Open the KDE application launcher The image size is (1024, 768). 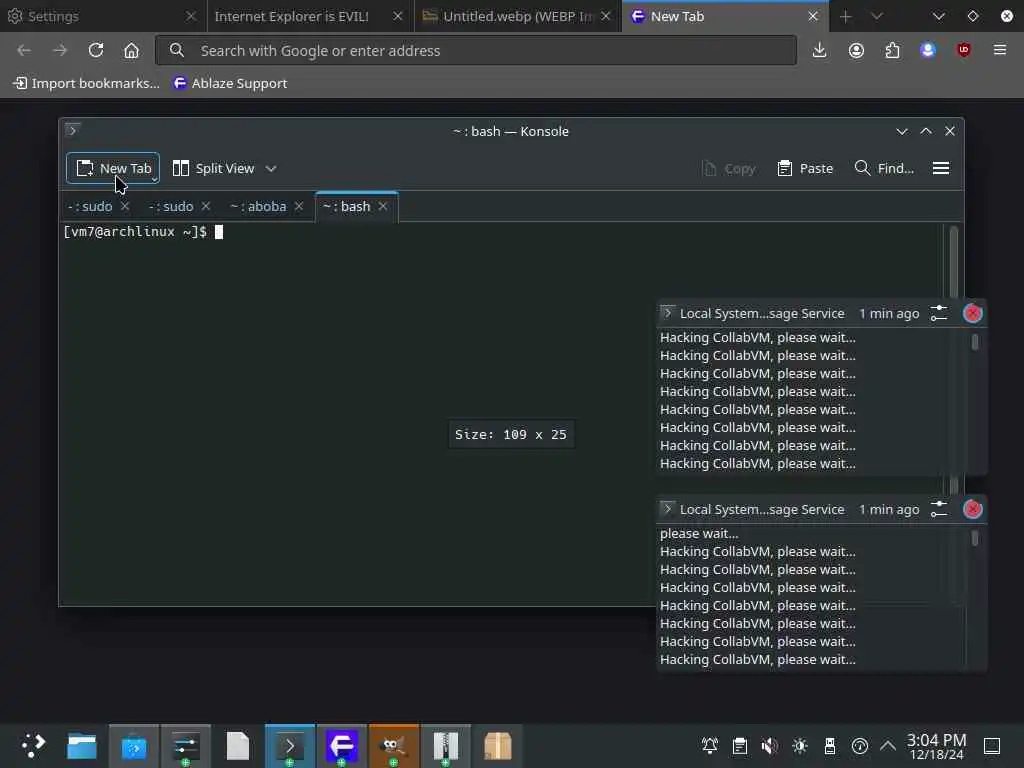pyautogui.click(x=33, y=746)
